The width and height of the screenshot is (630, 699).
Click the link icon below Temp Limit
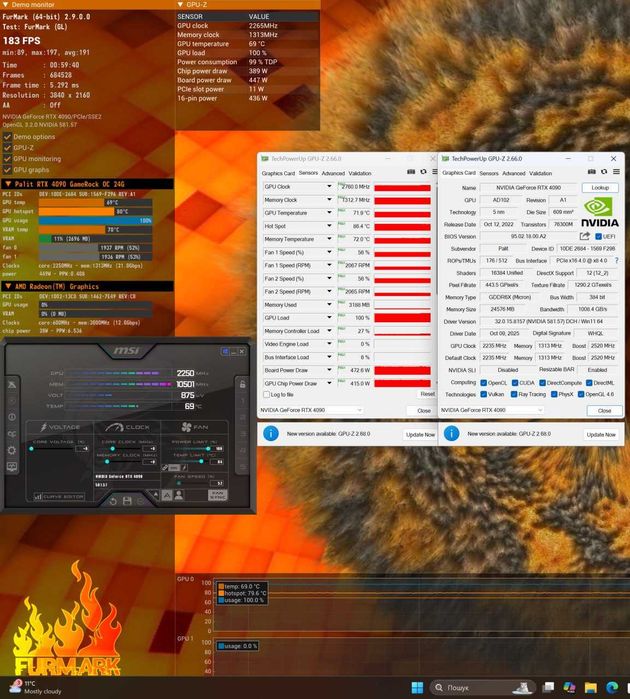point(165,468)
